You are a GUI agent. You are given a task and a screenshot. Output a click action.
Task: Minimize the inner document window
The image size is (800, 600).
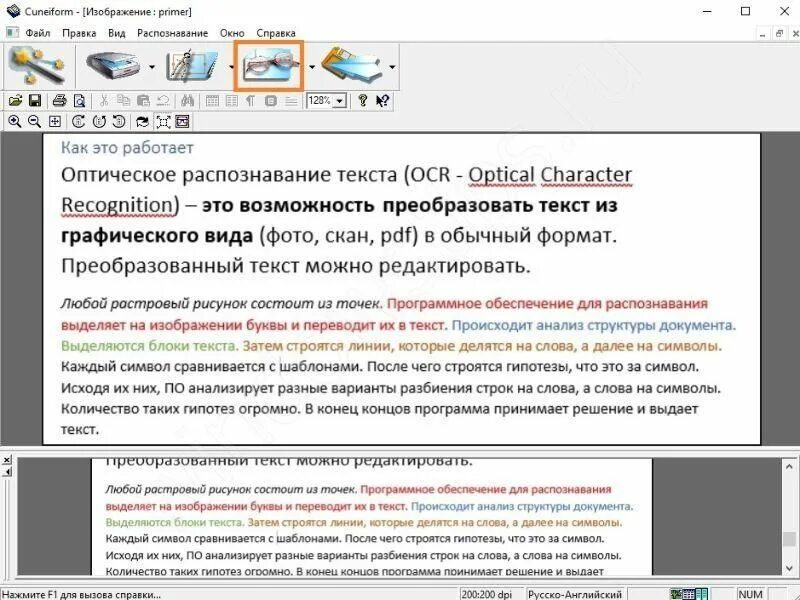pyautogui.click(x=762, y=34)
